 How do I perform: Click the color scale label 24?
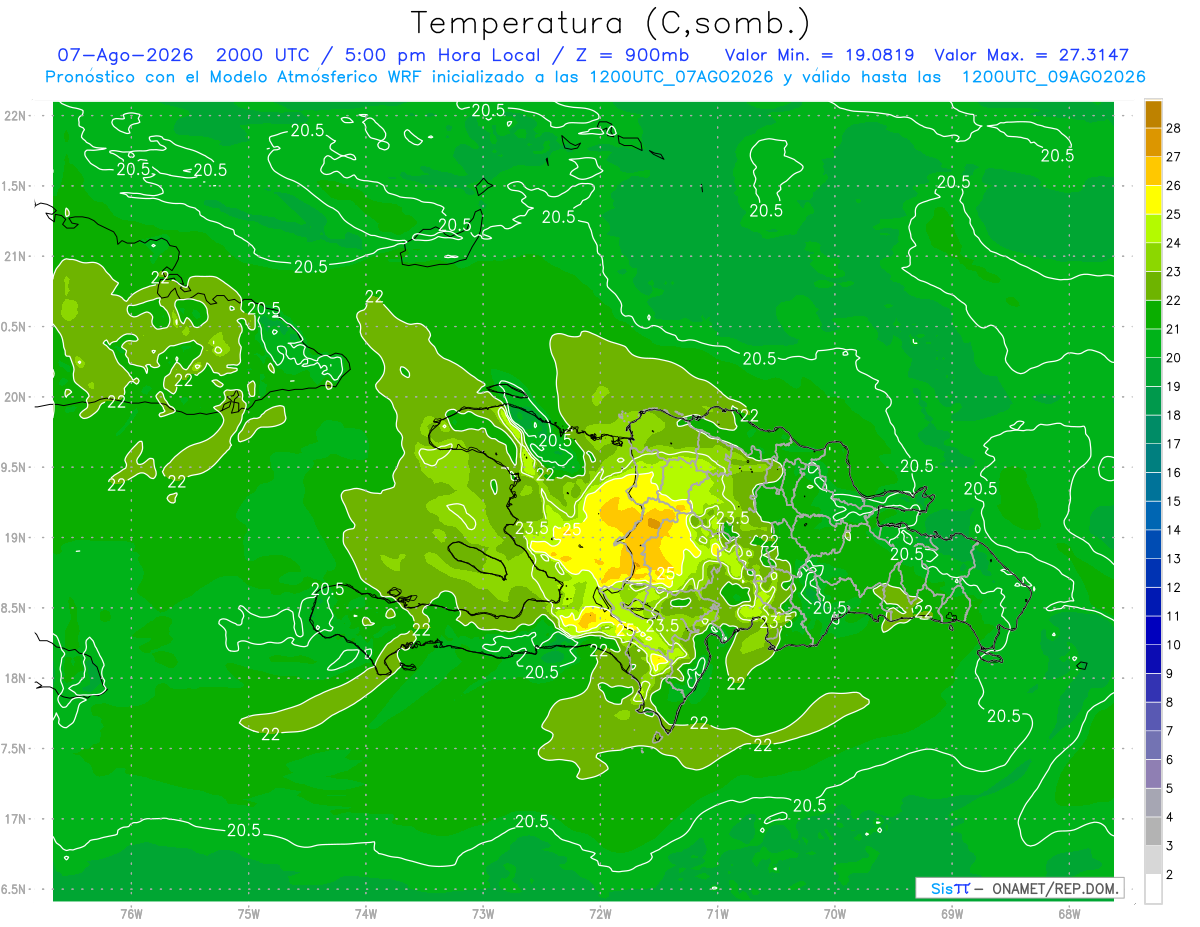pyautogui.click(x=1174, y=243)
